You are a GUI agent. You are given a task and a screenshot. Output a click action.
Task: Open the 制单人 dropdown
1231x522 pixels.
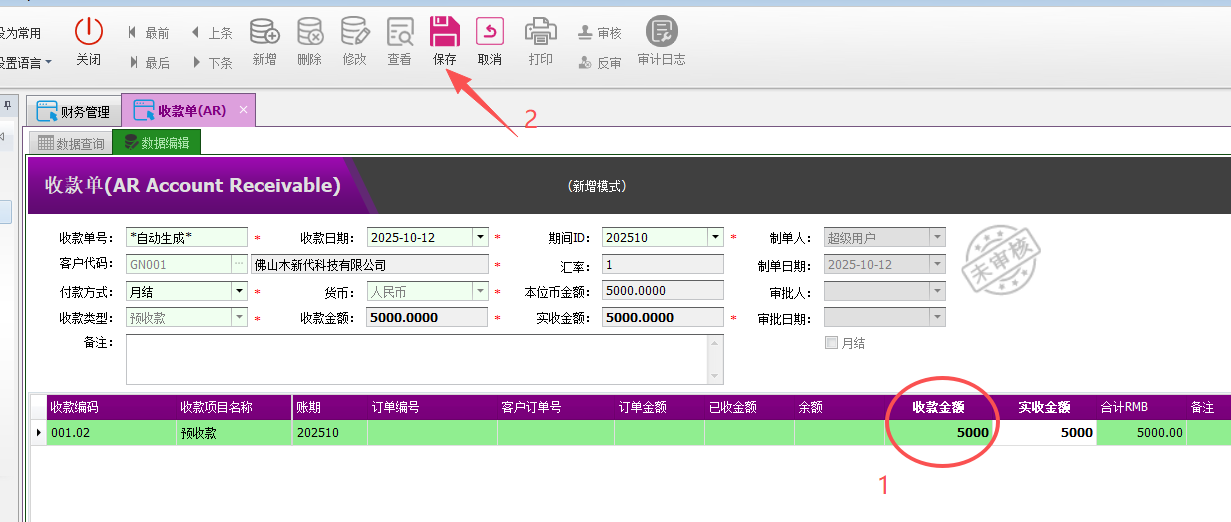tap(937, 237)
